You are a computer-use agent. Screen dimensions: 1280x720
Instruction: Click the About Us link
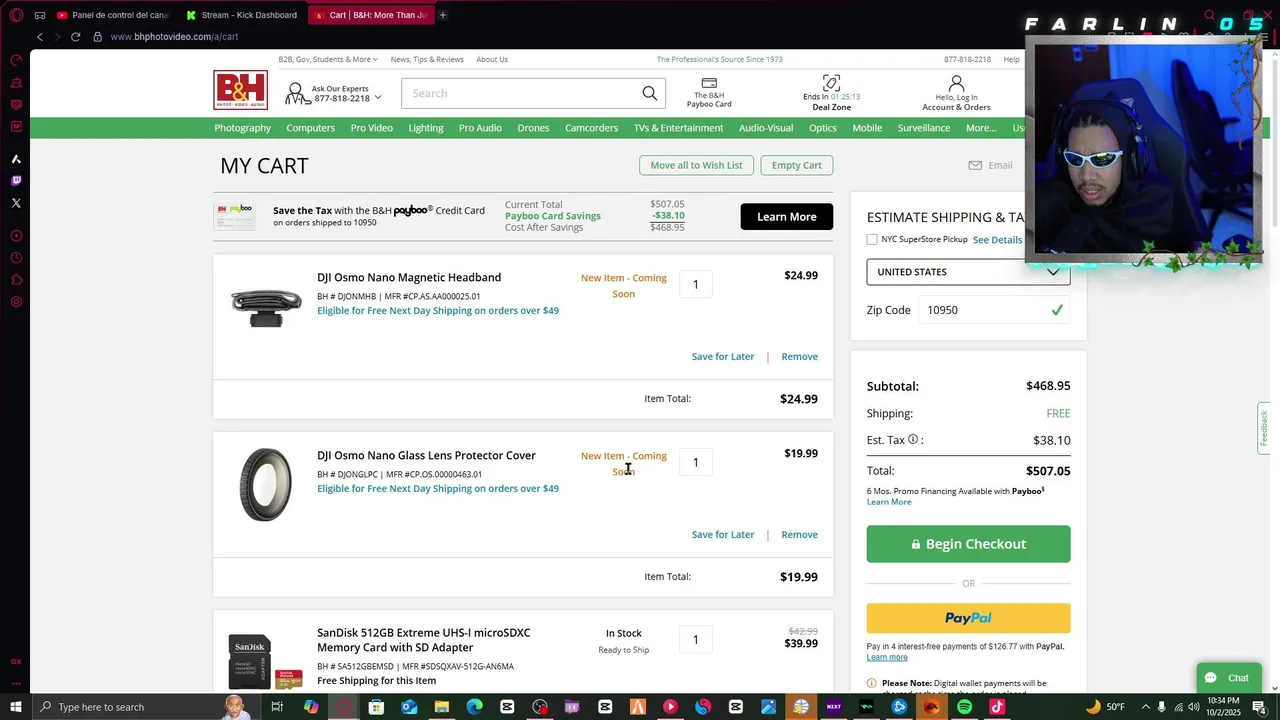coord(492,59)
